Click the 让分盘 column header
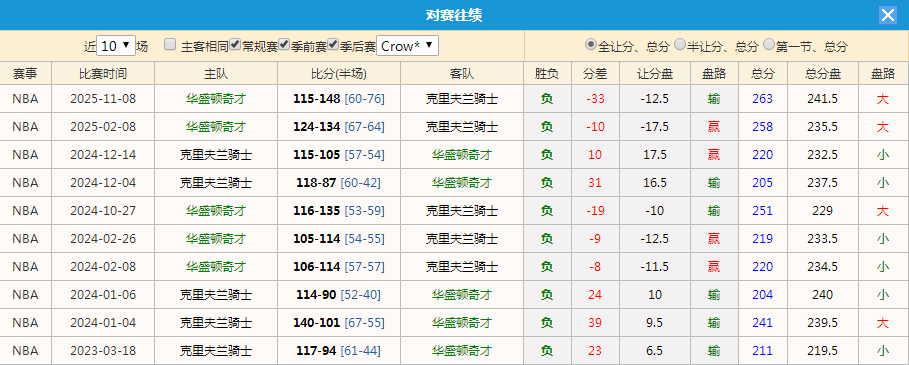The height and width of the screenshot is (365, 909). click(655, 74)
